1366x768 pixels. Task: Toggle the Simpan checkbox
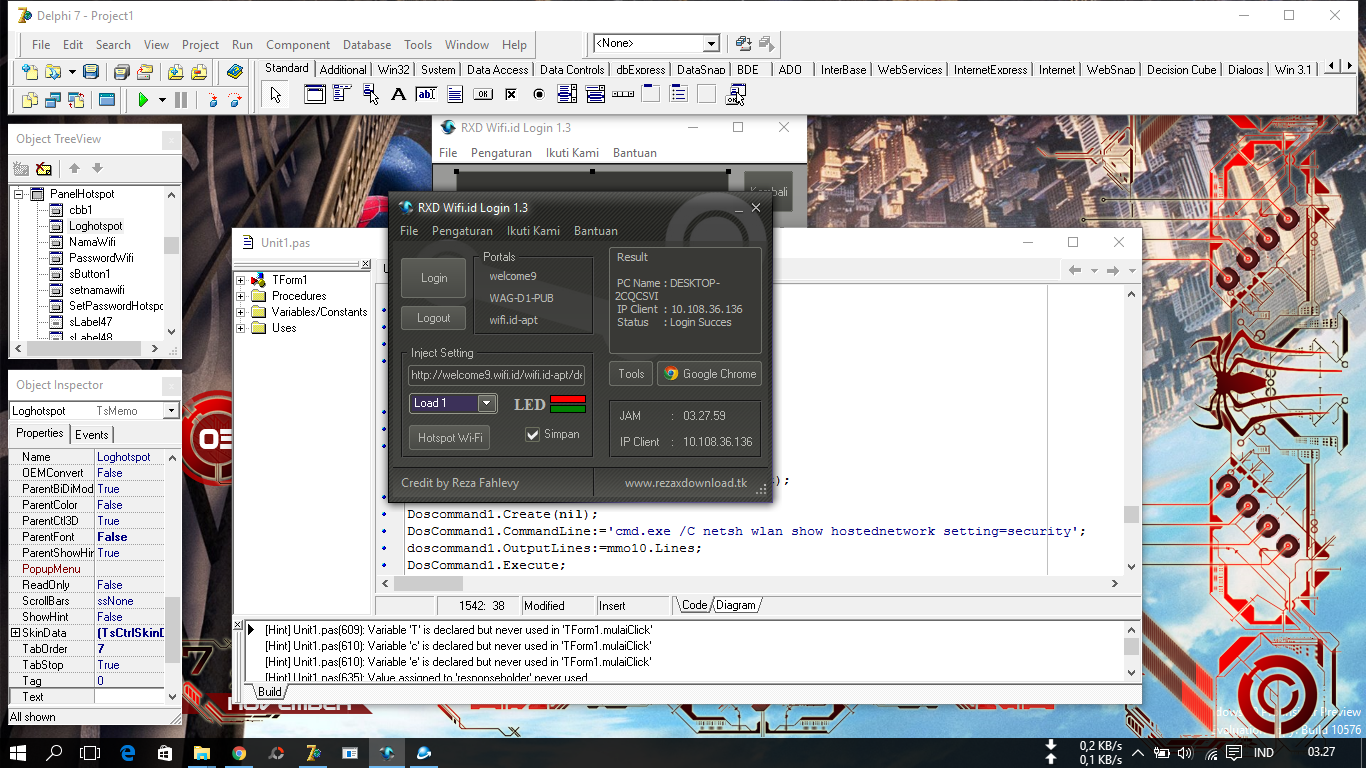pyautogui.click(x=533, y=435)
